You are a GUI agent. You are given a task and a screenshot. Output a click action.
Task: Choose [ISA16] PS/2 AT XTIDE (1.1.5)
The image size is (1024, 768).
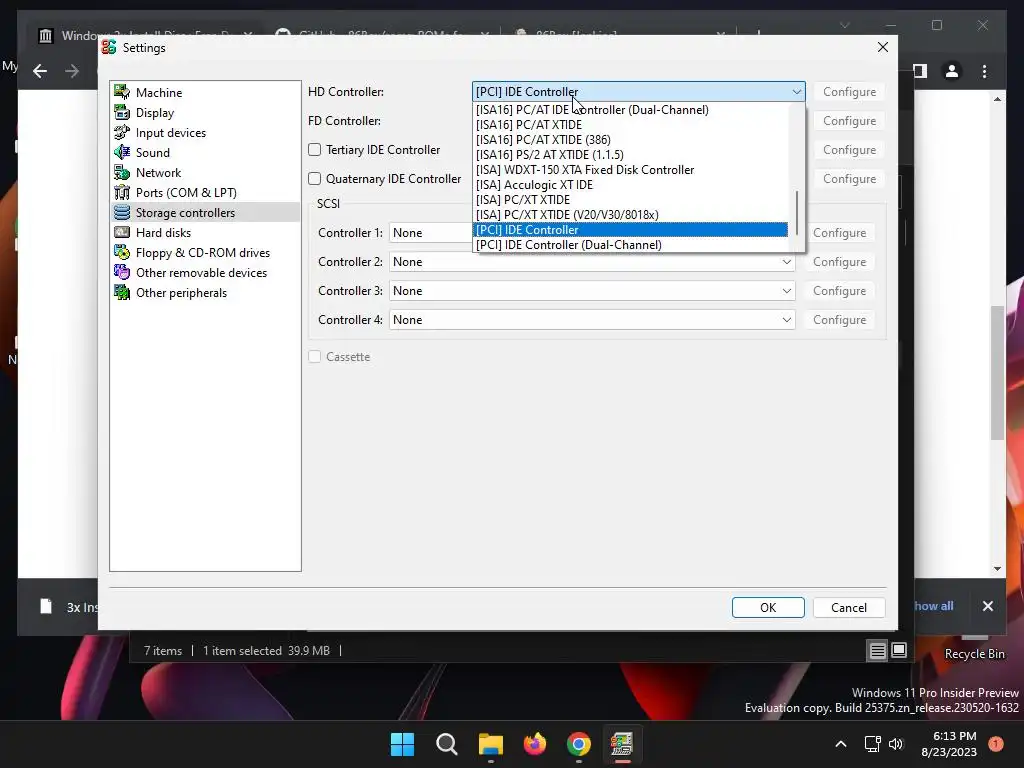pyautogui.click(x=631, y=155)
